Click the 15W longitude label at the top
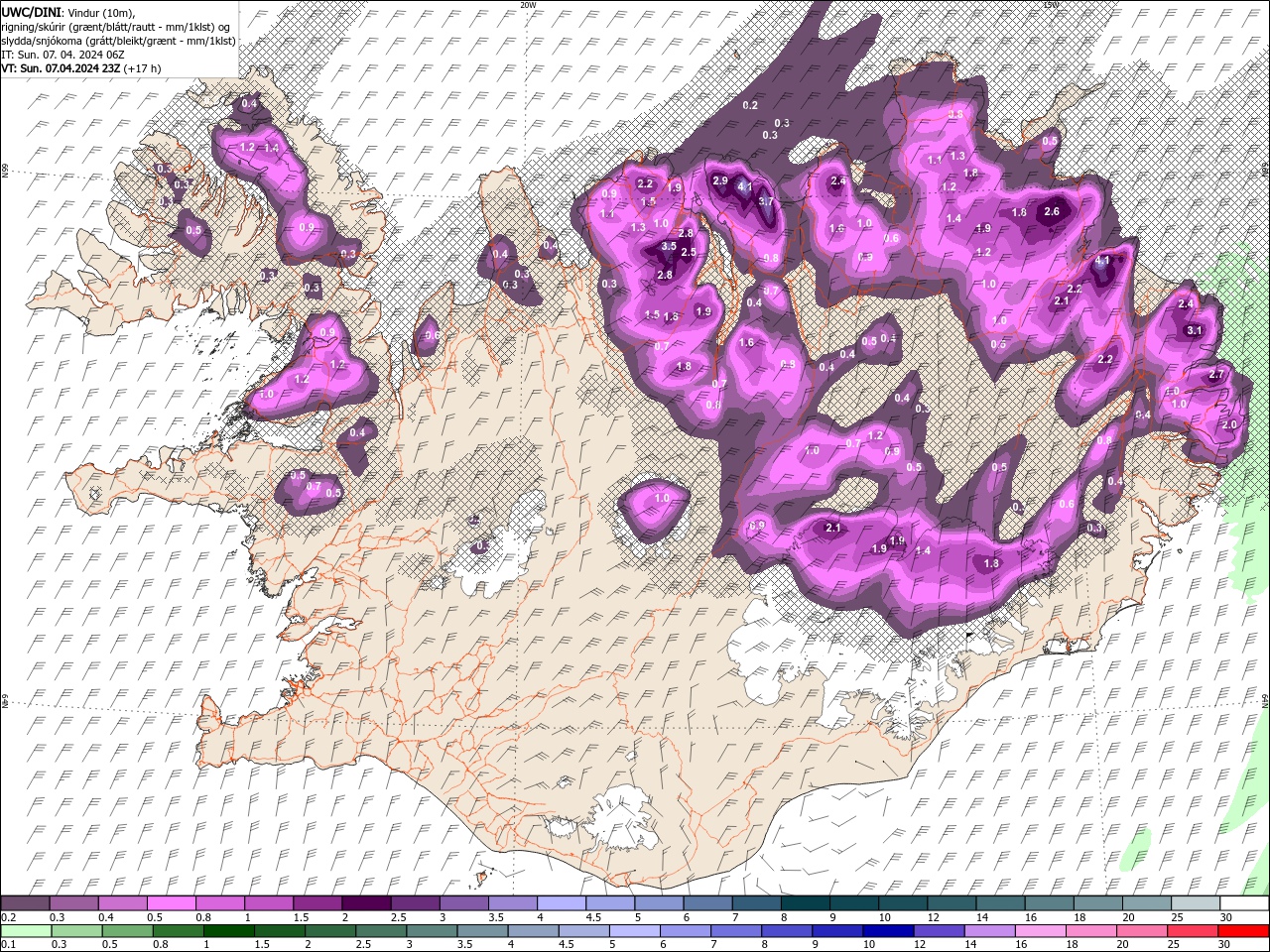This screenshot has width=1270, height=952. (1051, 5)
